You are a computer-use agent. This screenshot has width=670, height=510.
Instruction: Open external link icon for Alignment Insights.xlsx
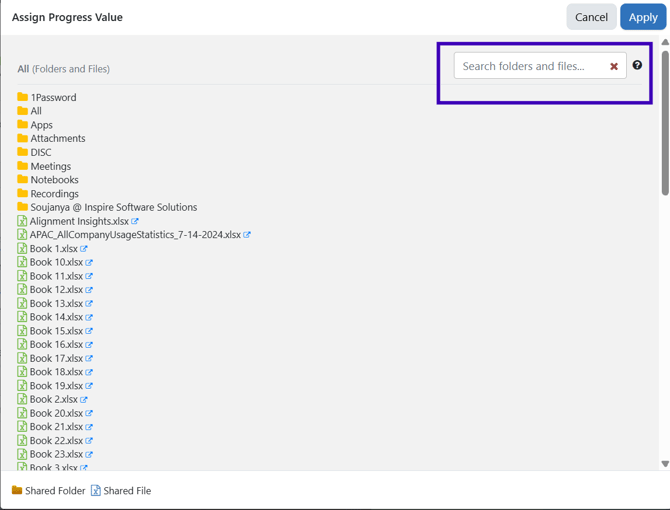tap(135, 221)
